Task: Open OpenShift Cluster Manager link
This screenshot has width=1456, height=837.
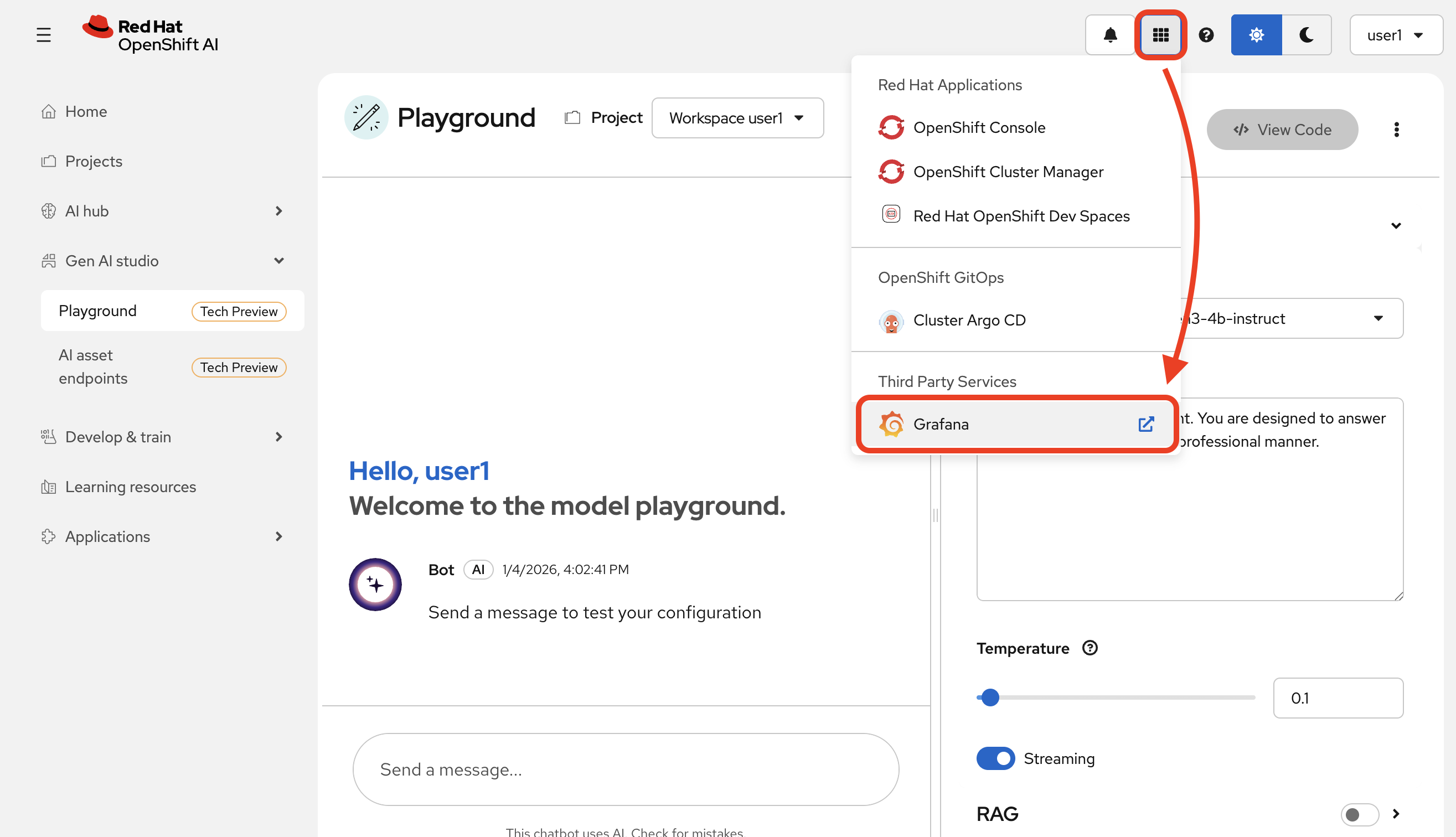Action: (1016, 172)
